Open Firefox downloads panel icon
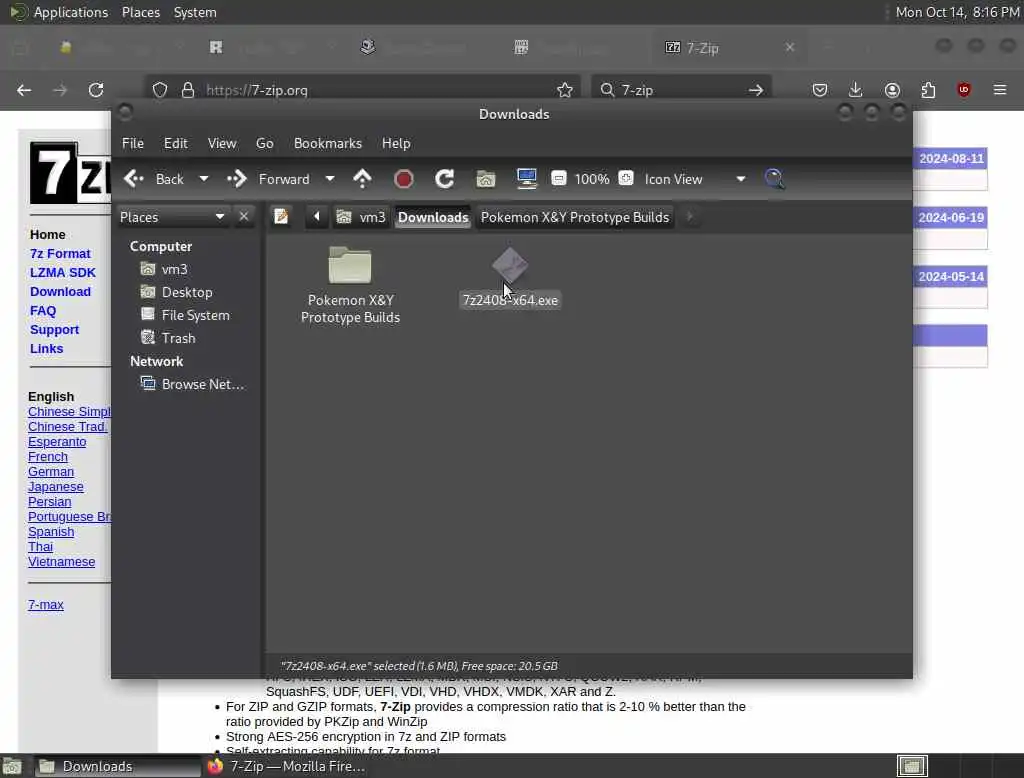Image resolution: width=1024 pixels, height=778 pixels. pyautogui.click(x=856, y=90)
